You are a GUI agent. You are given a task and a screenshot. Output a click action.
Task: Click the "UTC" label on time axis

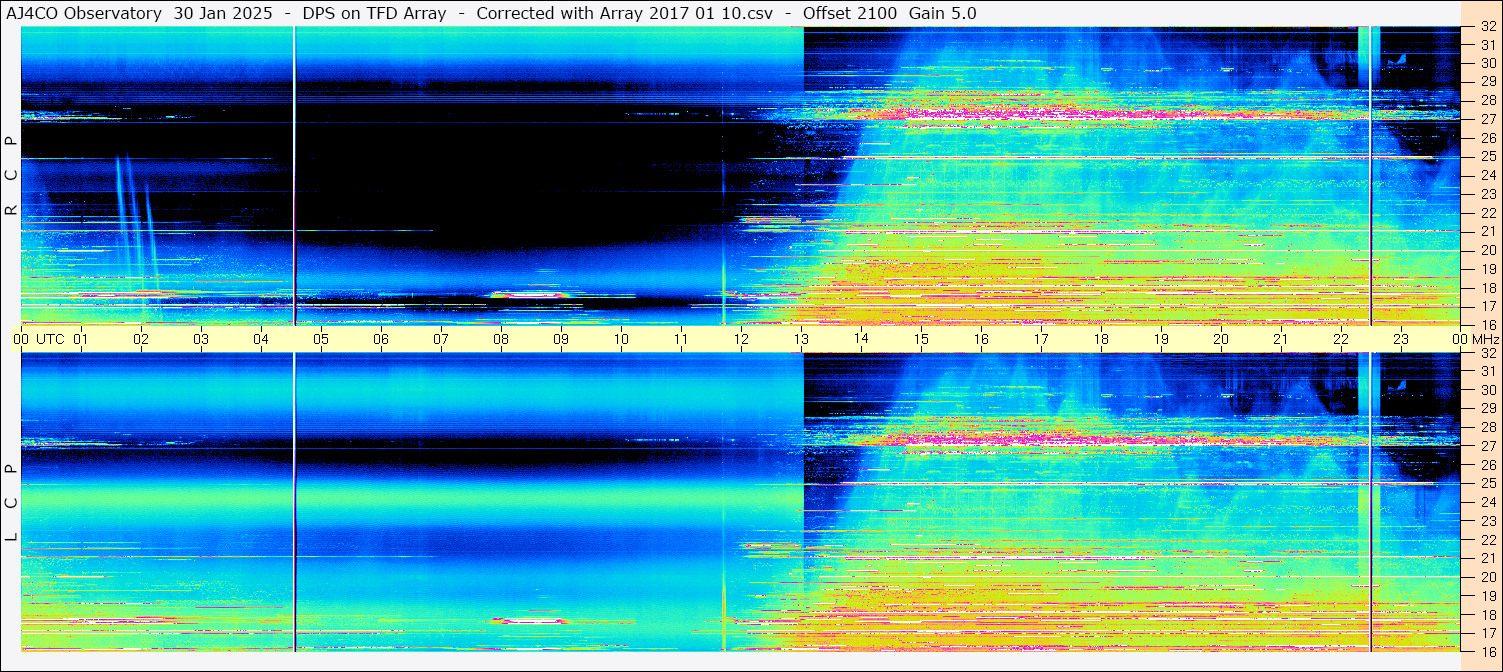click(51, 339)
